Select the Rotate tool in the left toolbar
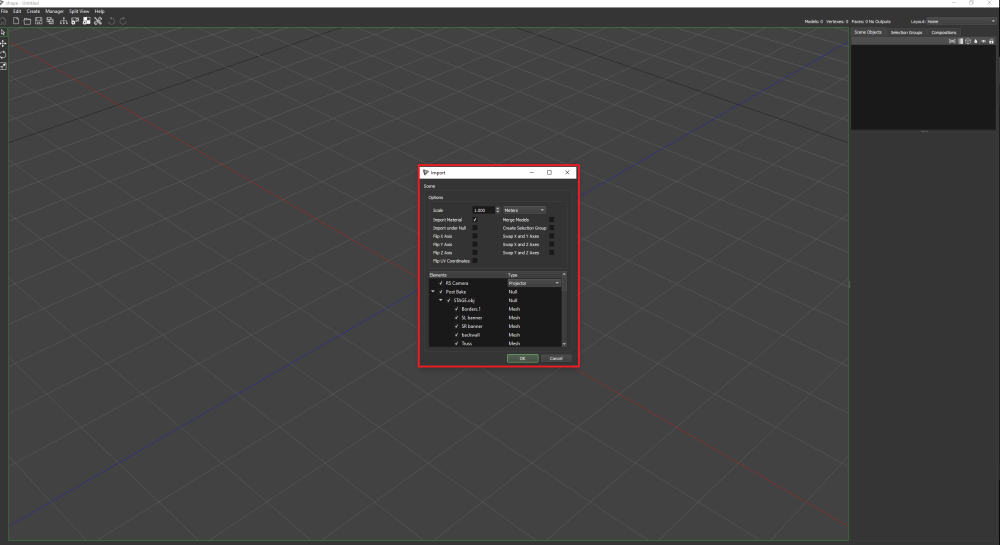This screenshot has height=545, width=1000. pos(3,55)
